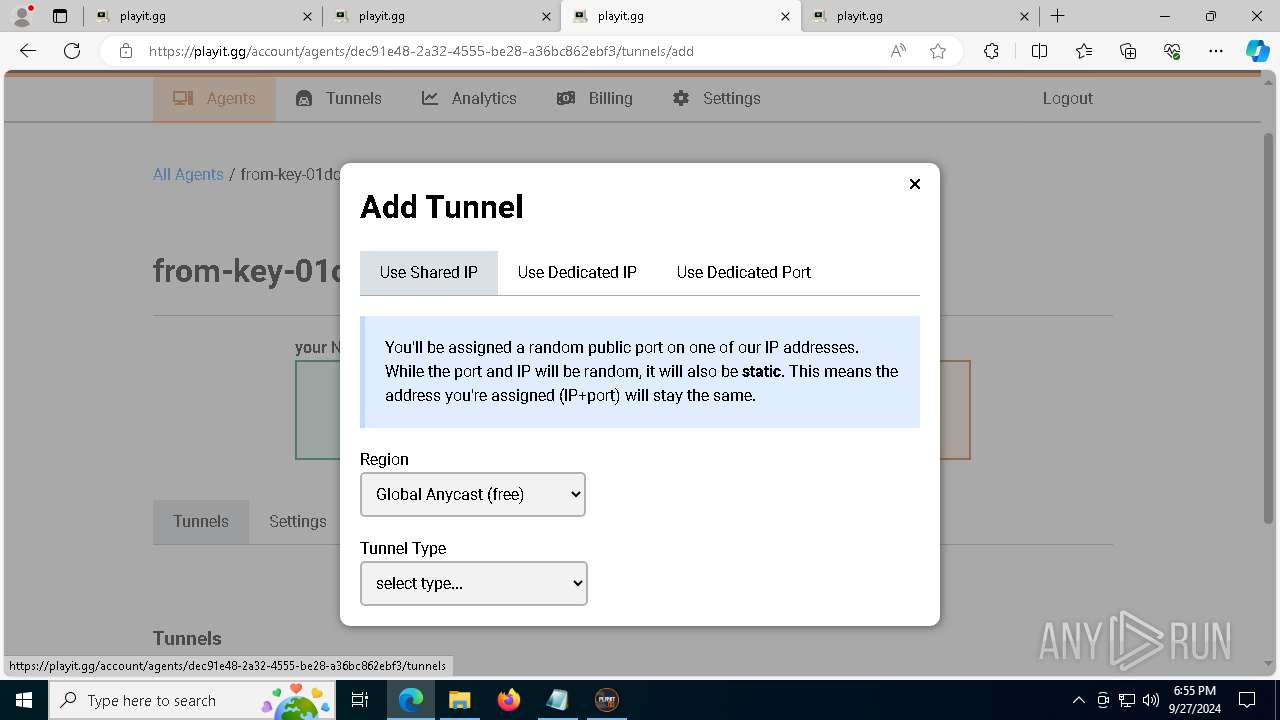Open playit app icon on taskbar
The width and height of the screenshot is (1280, 720).
pyautogui.click(x=606, y=700)
